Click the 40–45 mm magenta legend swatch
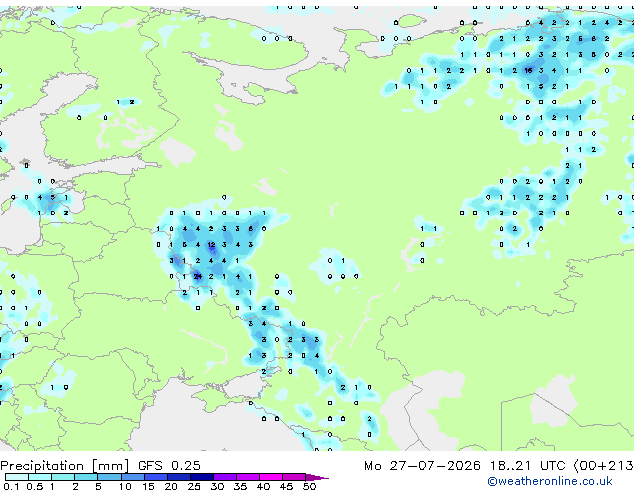 271,477
